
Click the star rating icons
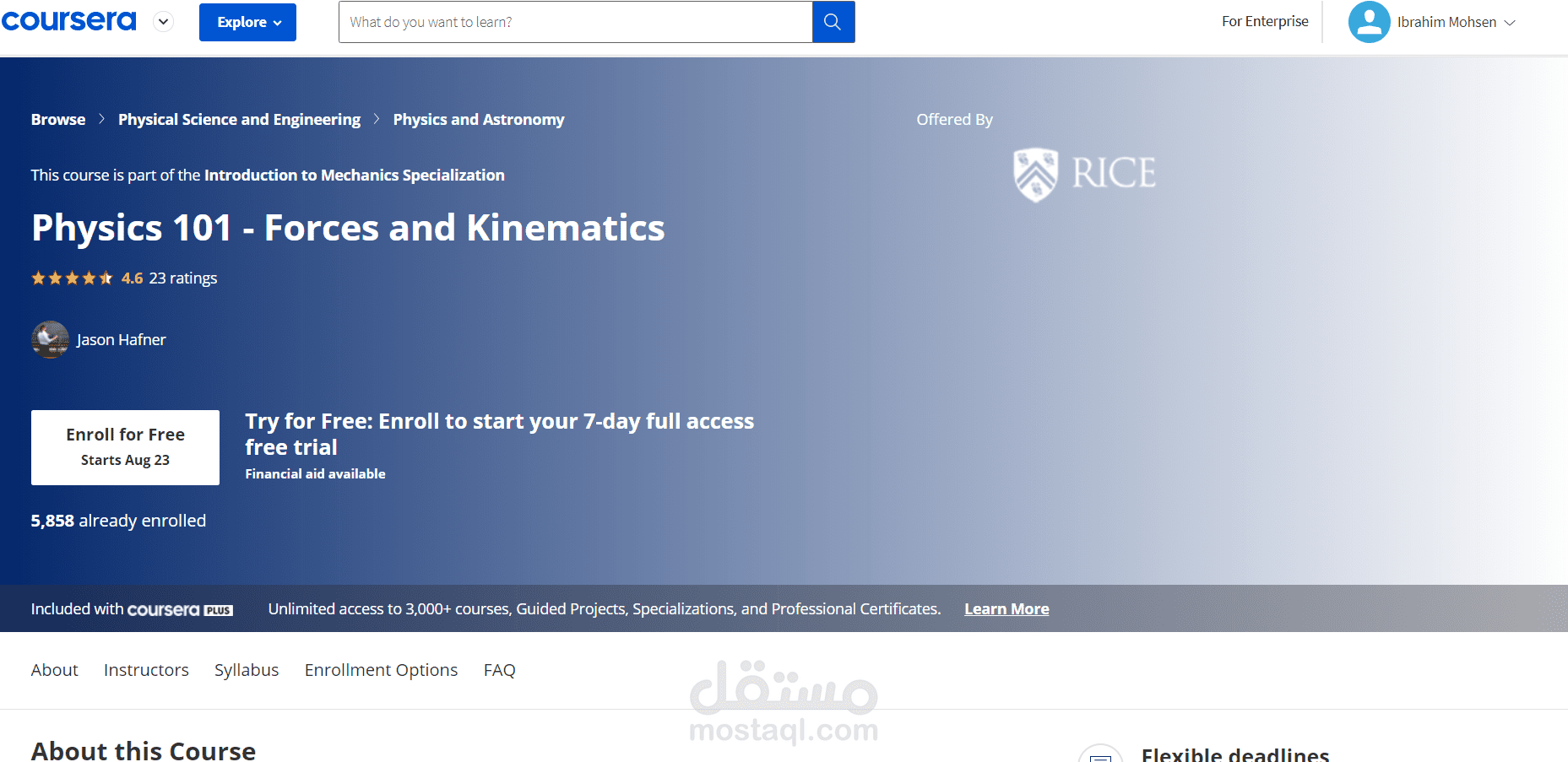[x=72, y=278]
